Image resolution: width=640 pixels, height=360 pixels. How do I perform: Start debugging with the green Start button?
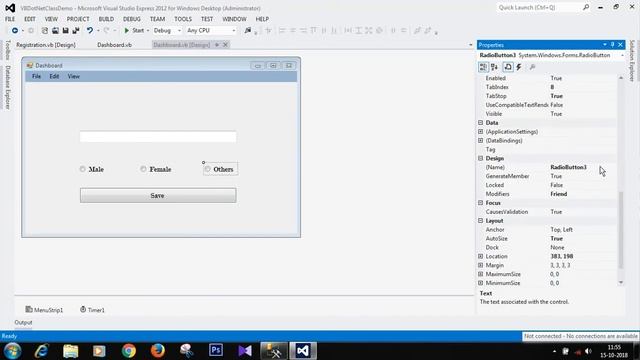[x=134, y=31]
